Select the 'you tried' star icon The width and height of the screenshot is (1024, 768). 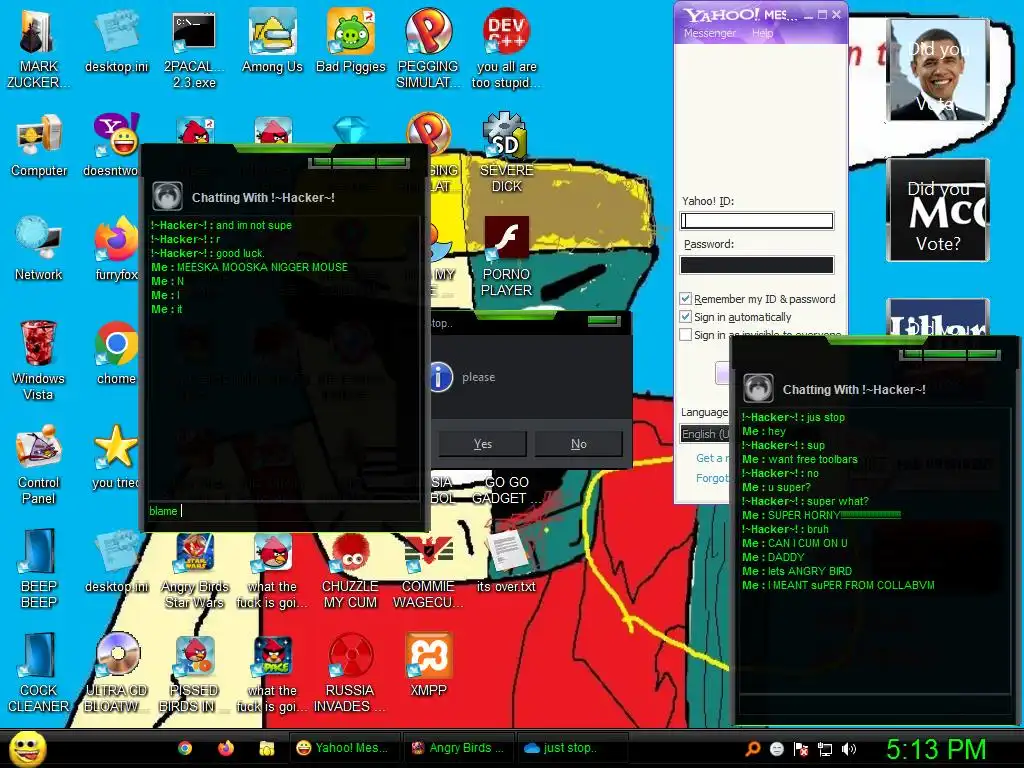tap(116, 456)
